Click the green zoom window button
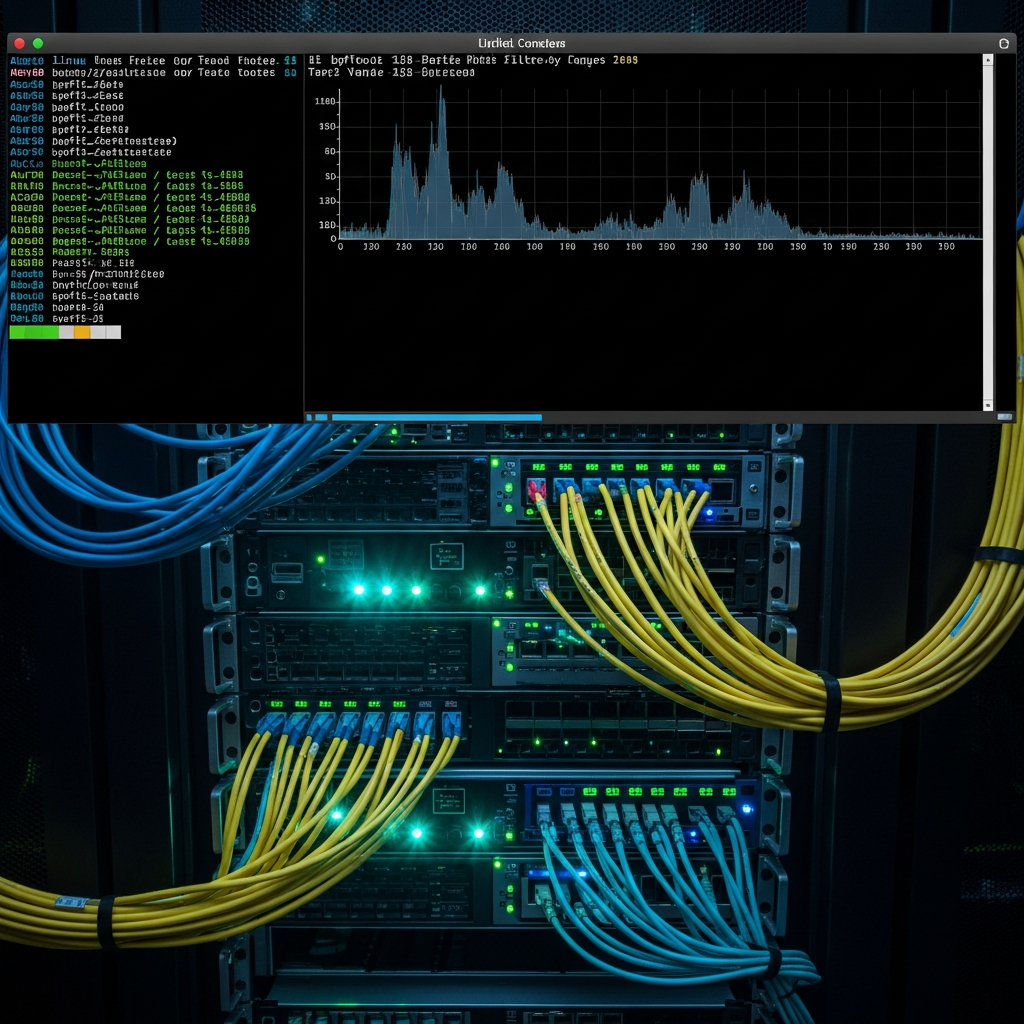Image resolution: width=1024 pixels, height=1024 pixels. point(38,43)
